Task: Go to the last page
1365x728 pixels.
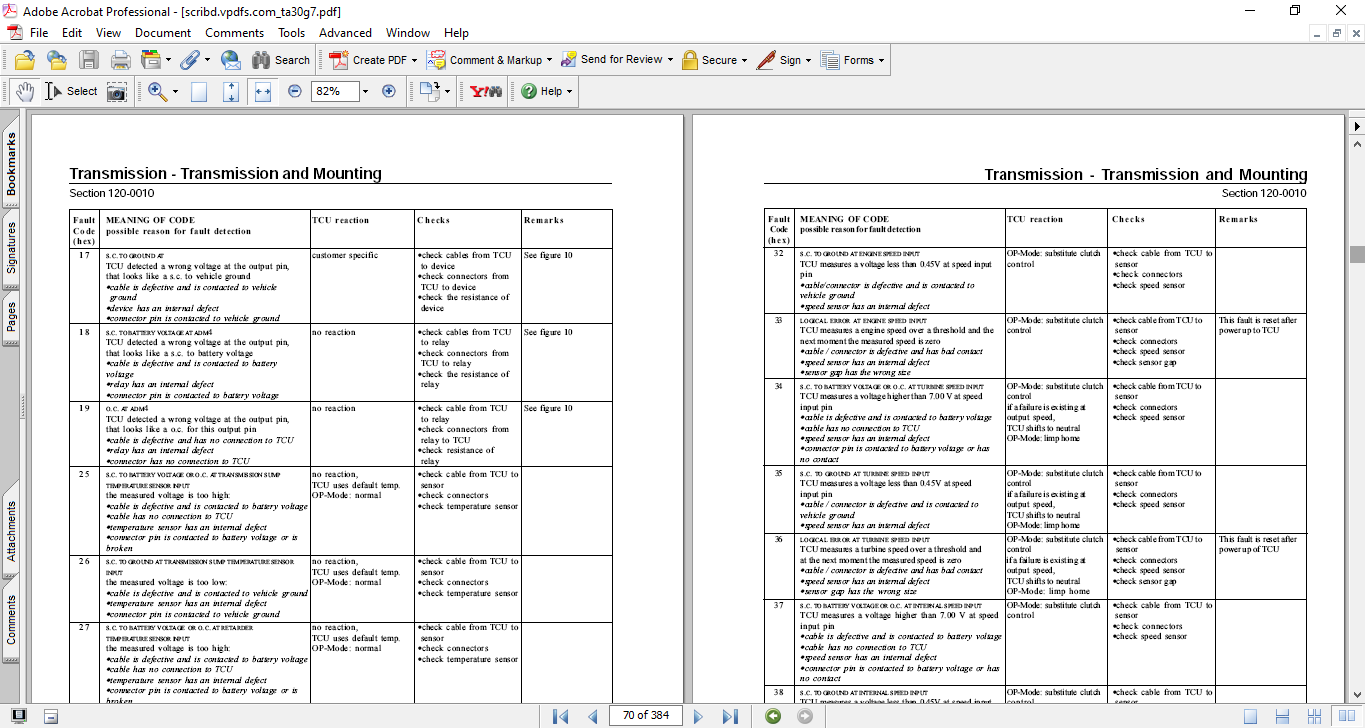Action: click(730, 716)
